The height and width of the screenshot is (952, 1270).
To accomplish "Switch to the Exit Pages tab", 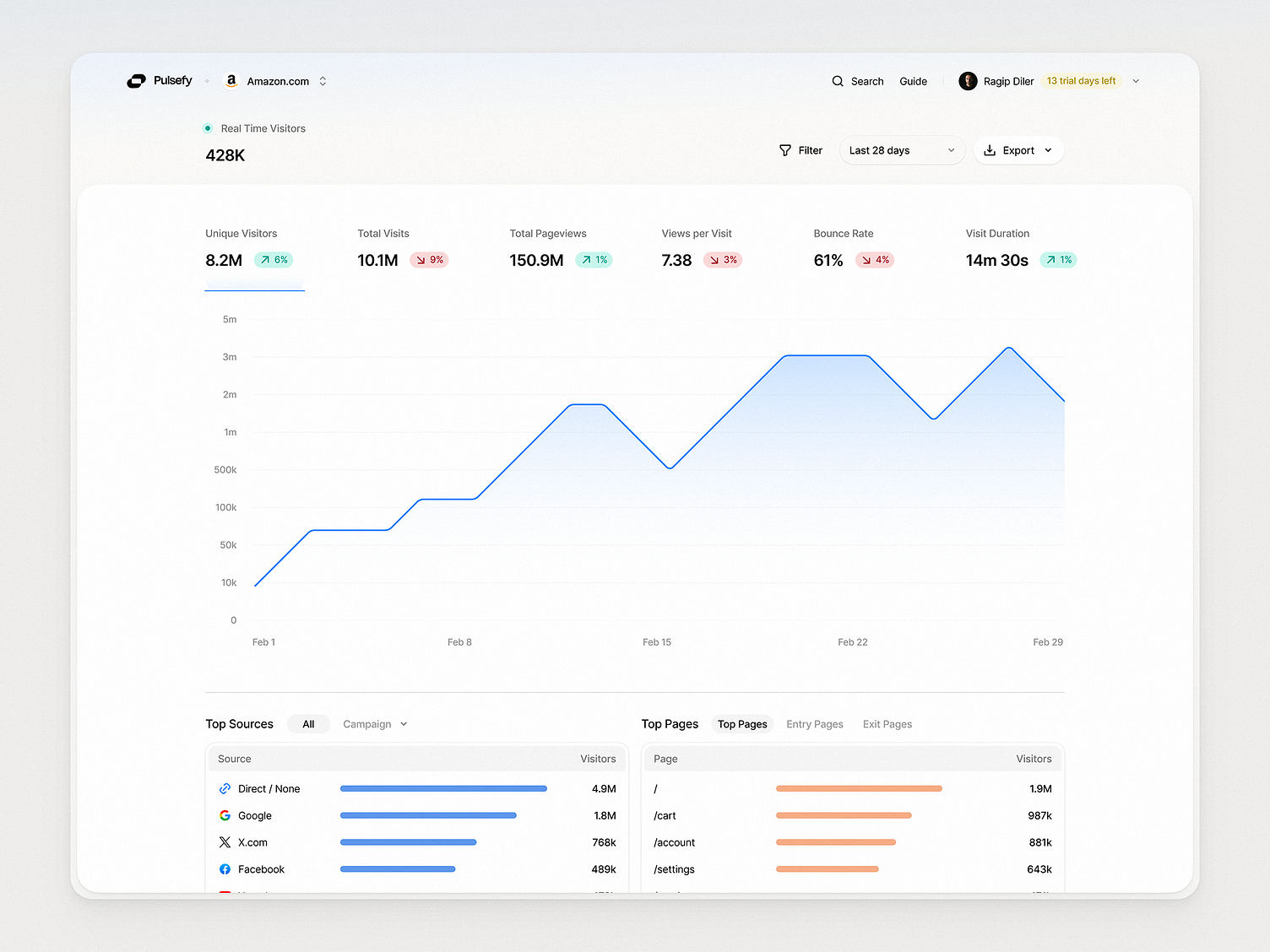I will (x=887, y=724).
